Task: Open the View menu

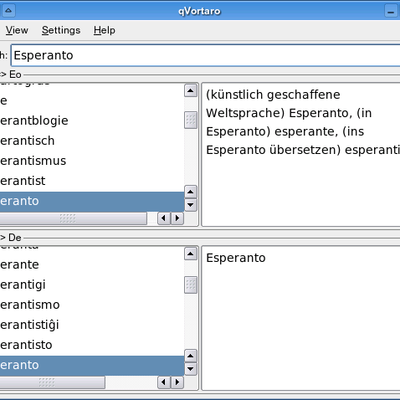Action: click(17, 30)
